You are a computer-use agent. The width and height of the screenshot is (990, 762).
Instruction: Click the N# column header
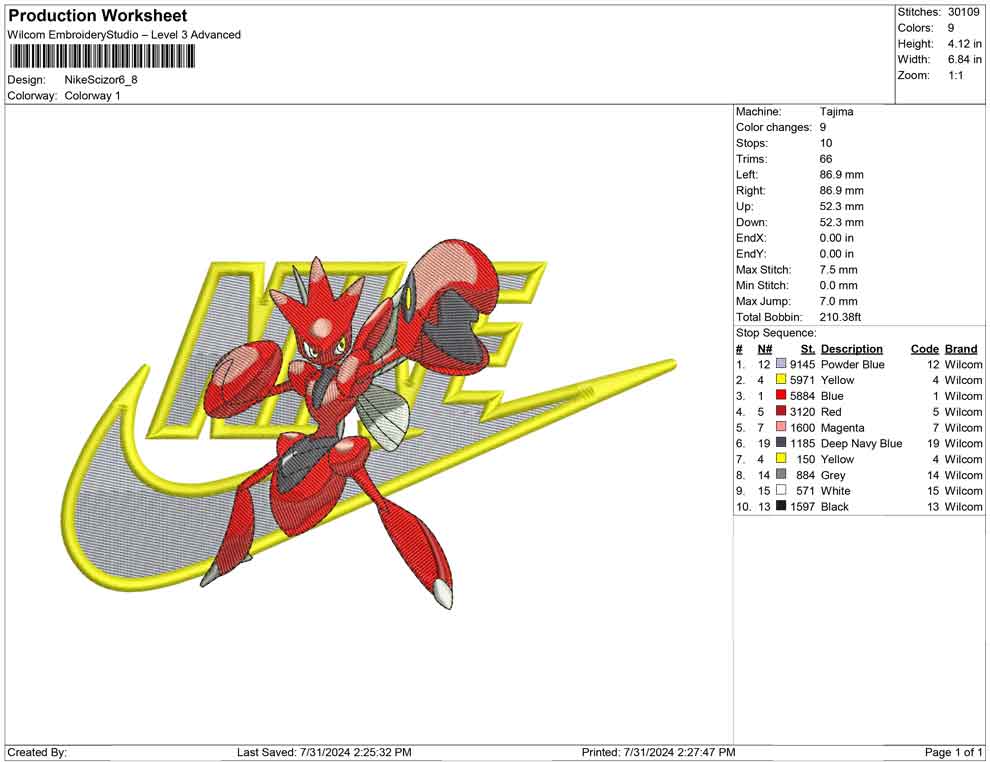765,349
